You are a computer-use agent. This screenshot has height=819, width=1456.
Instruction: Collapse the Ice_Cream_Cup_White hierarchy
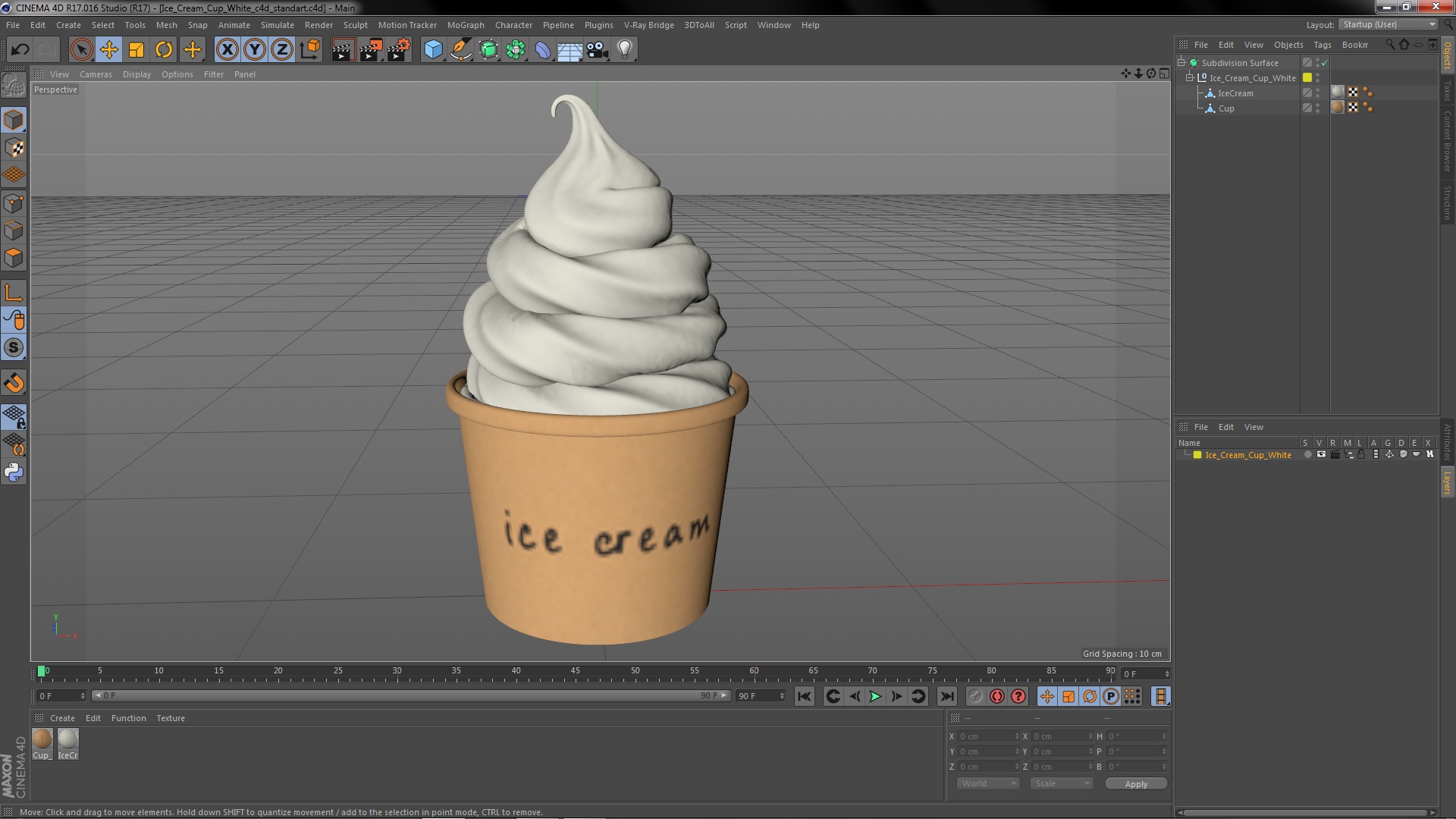click(x=1190, y=78)
